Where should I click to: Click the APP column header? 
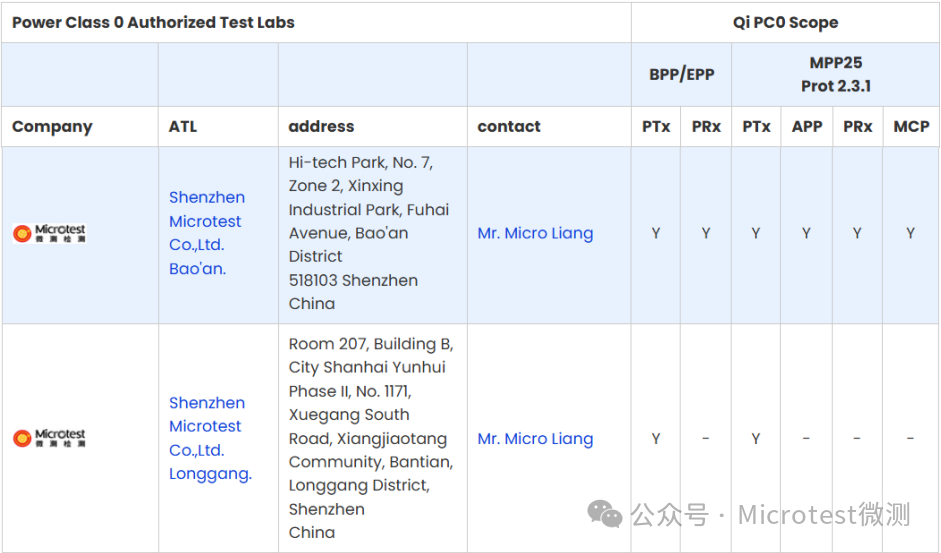pyautogui.click(x=807, y=127)
